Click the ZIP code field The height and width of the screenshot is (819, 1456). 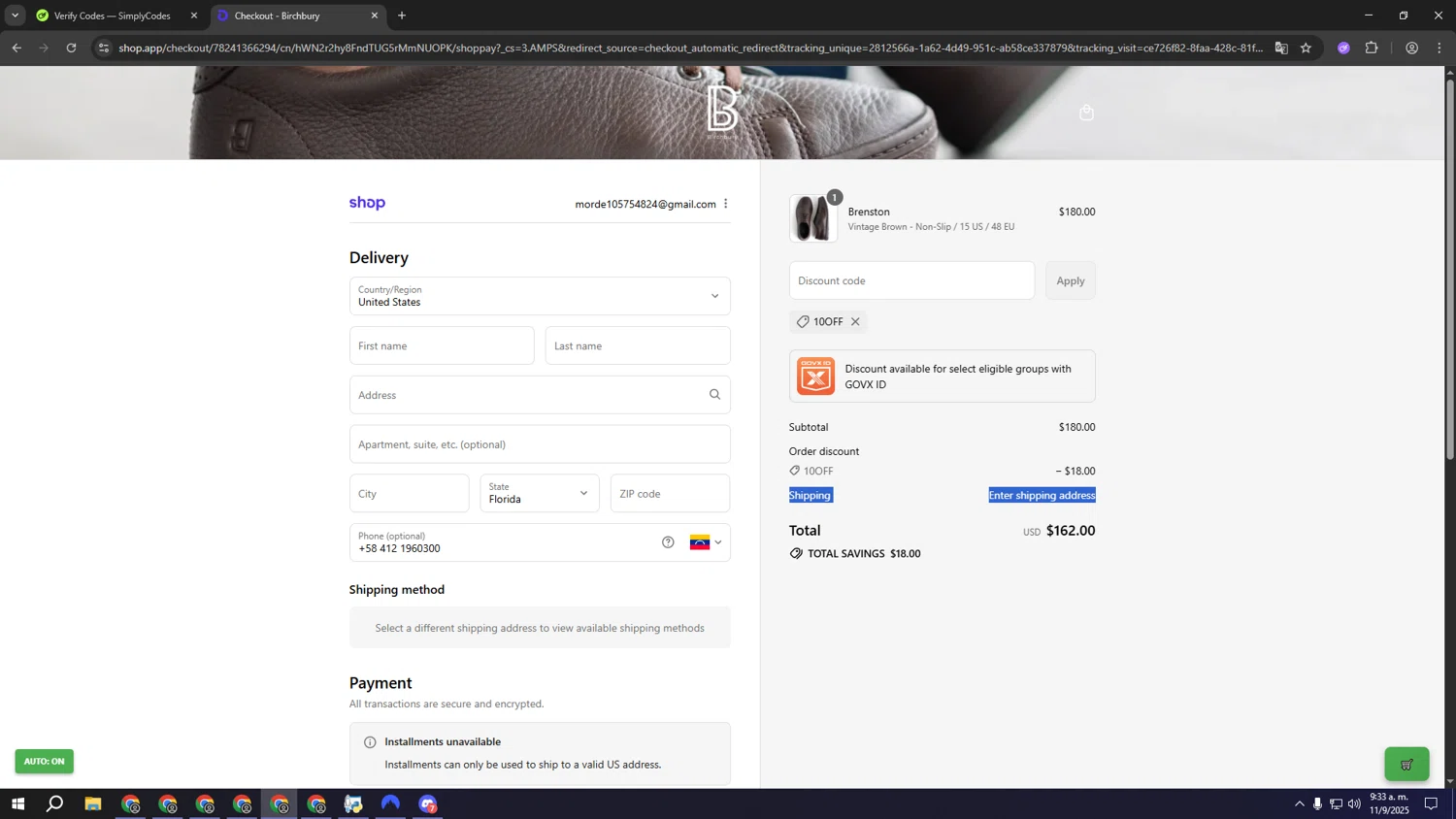(x=670, y=493)
